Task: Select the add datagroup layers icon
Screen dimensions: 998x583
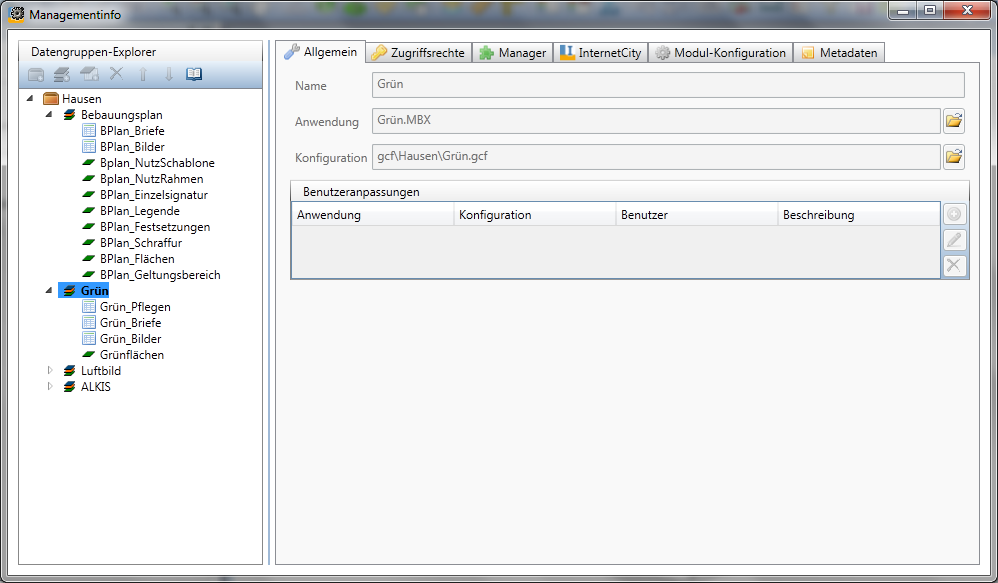Action: tap(63, 74)
